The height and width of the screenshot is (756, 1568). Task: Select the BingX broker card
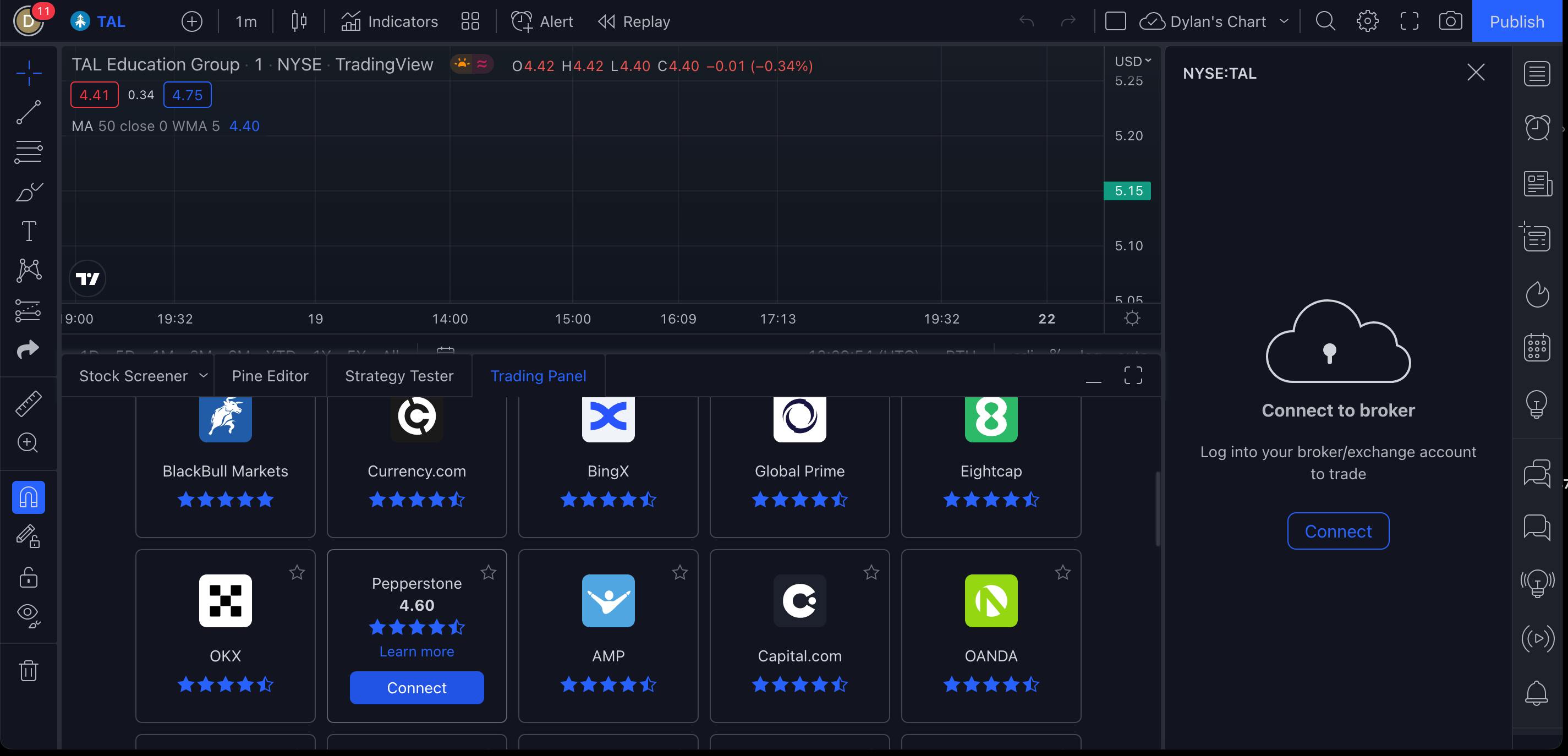[x=608, y=467]
